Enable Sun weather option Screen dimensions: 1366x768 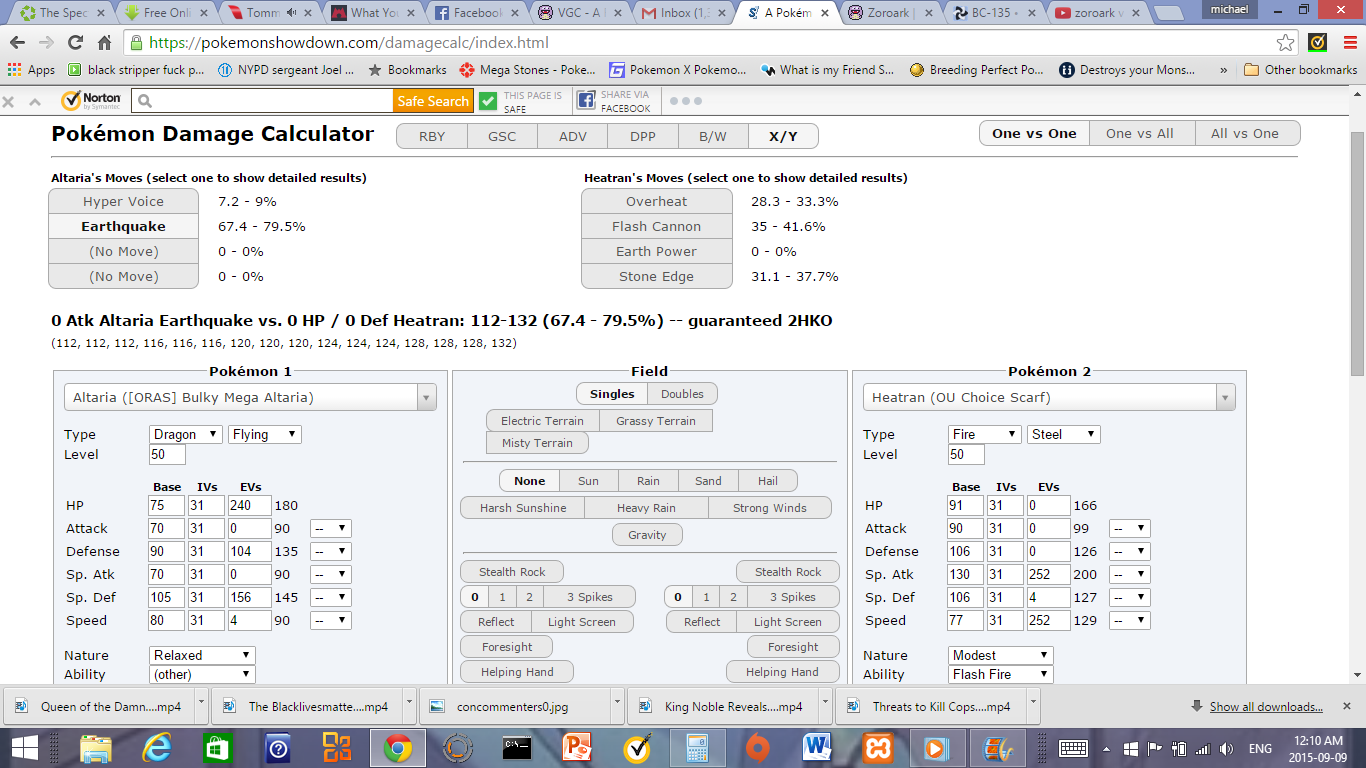tap(588, 481)
